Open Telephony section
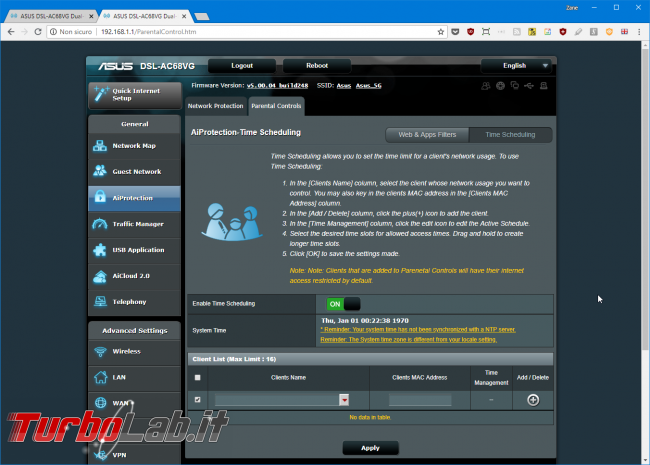This screenshot has width=650, height=465. [x=135, y=302]
